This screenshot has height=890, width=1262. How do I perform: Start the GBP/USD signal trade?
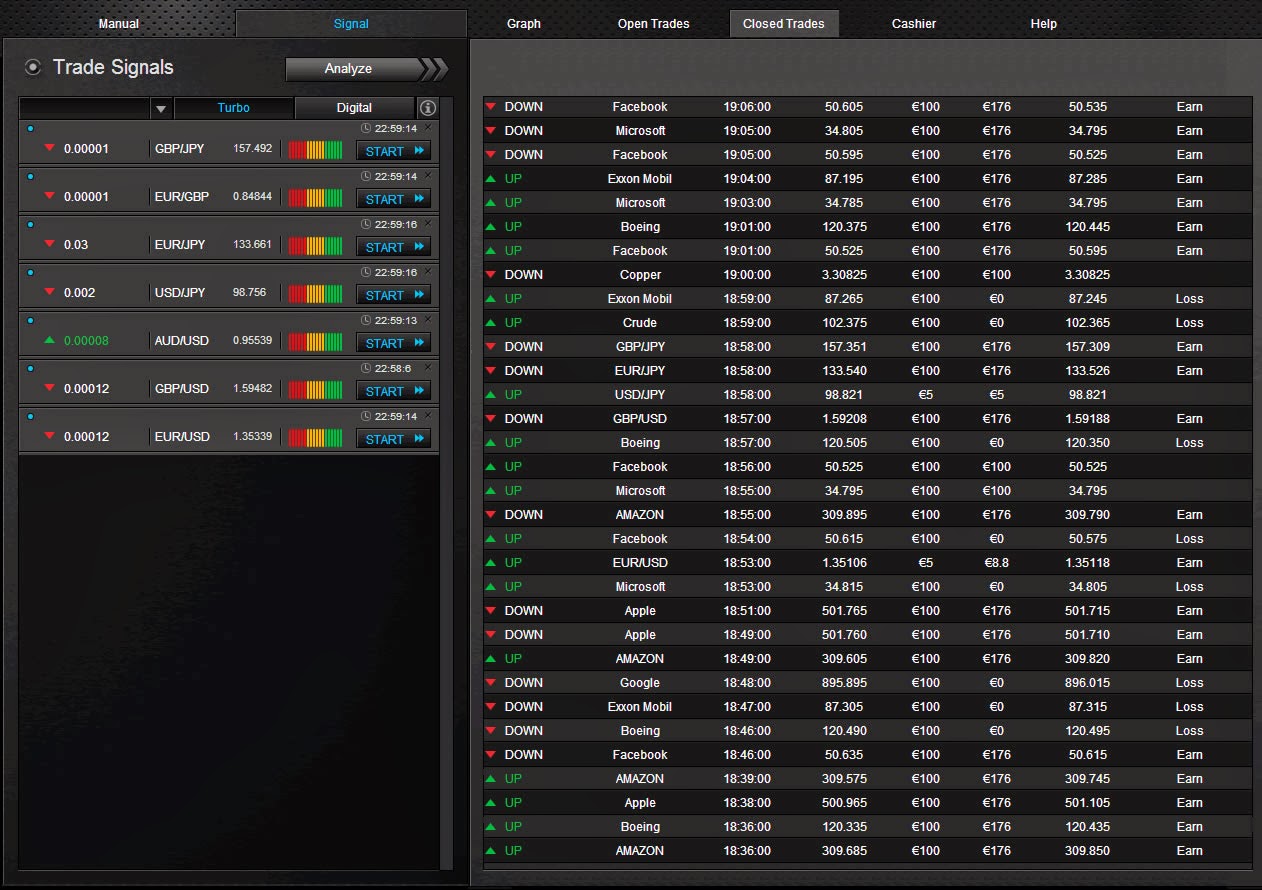[x=394, y=391]
